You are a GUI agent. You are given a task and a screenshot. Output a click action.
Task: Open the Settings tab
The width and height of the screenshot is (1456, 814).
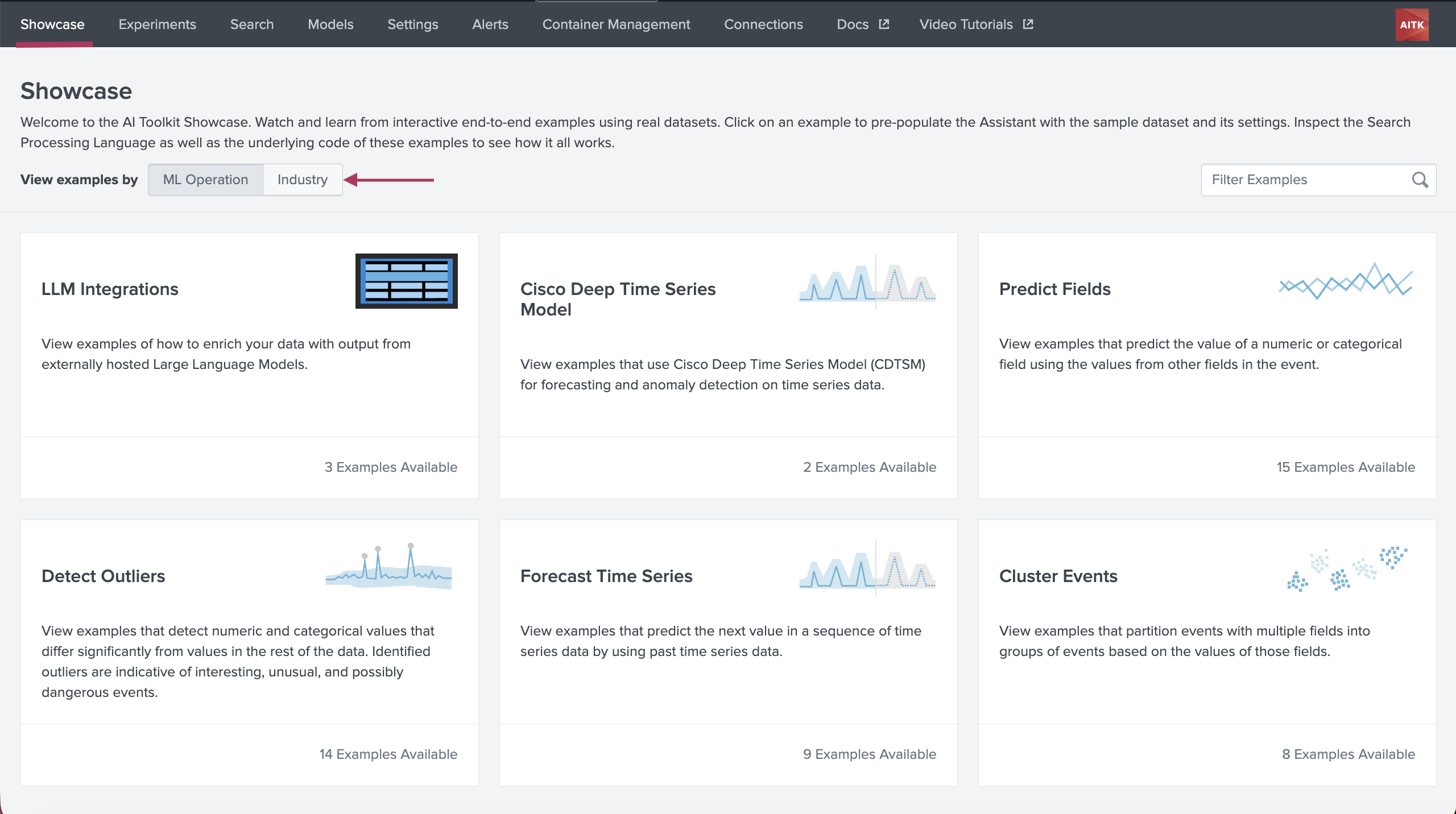[x=412, y=24]
